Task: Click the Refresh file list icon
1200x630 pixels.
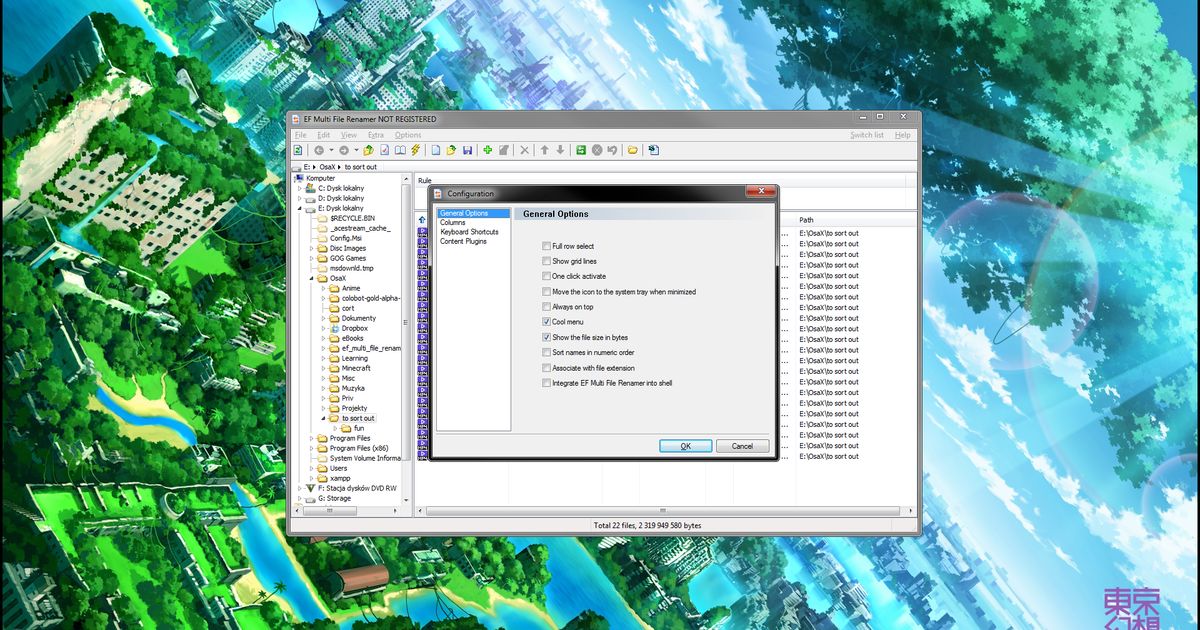Action: point(296,149)
